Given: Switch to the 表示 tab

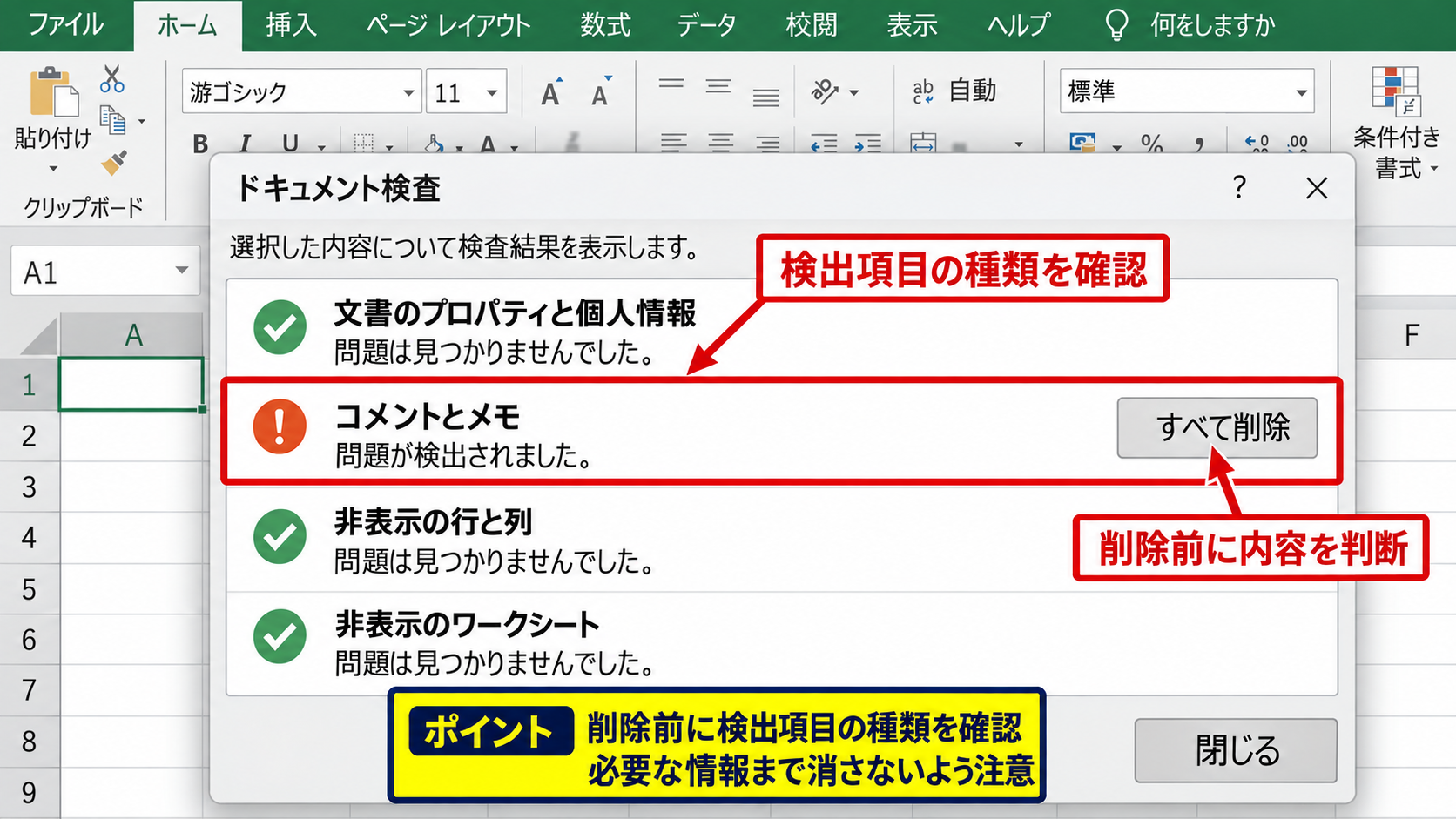Looking at the screenshot, I should (x=912, y=24).
